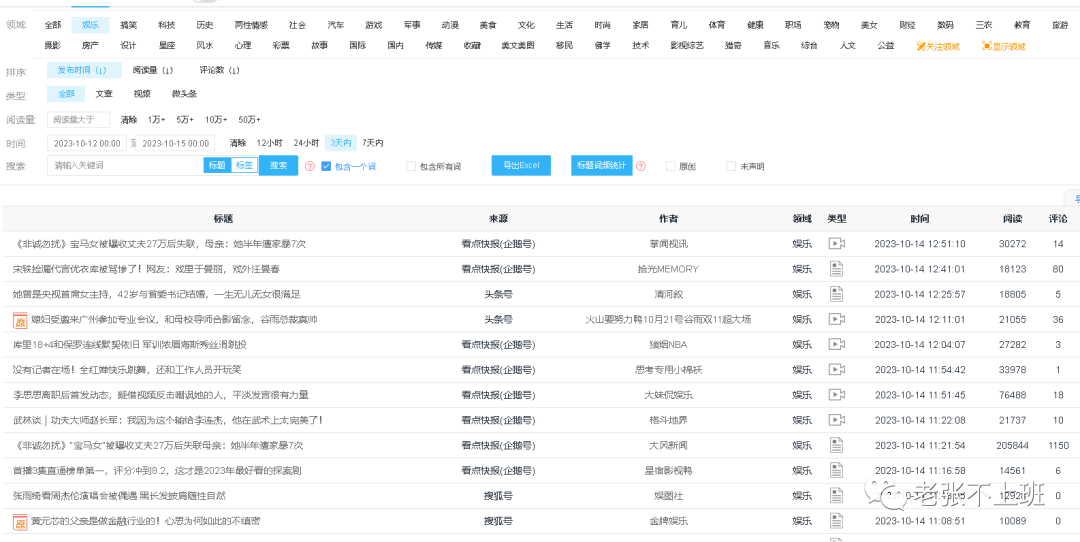
Task: Click the end date field 2023-10-15 00:00
Action: [175, 143]
